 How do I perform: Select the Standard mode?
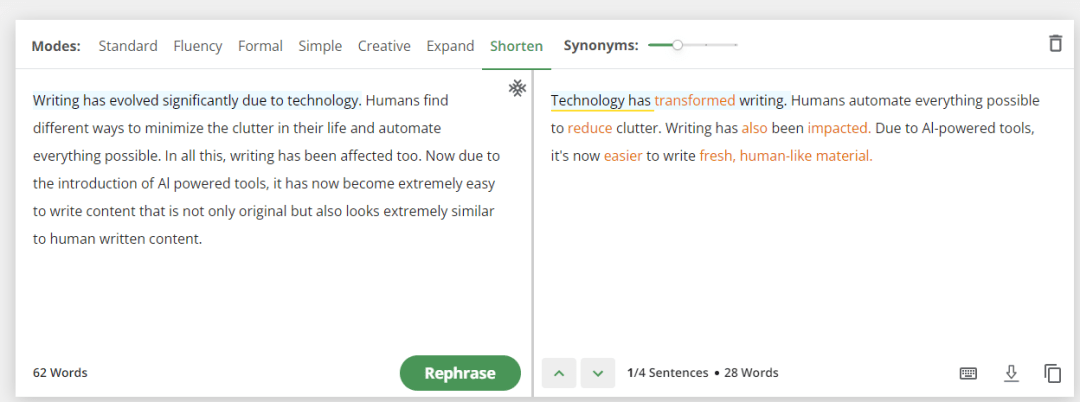point(128,46)
